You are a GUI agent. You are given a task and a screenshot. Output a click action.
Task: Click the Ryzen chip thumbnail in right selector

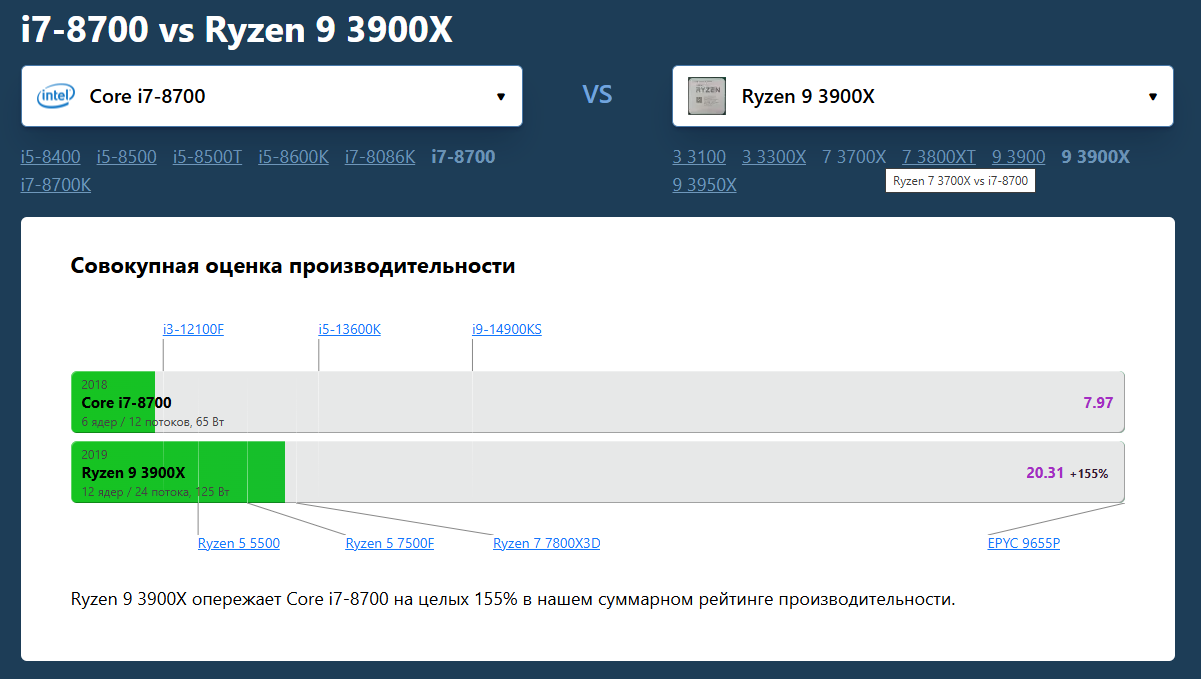(x=707, y=96)
